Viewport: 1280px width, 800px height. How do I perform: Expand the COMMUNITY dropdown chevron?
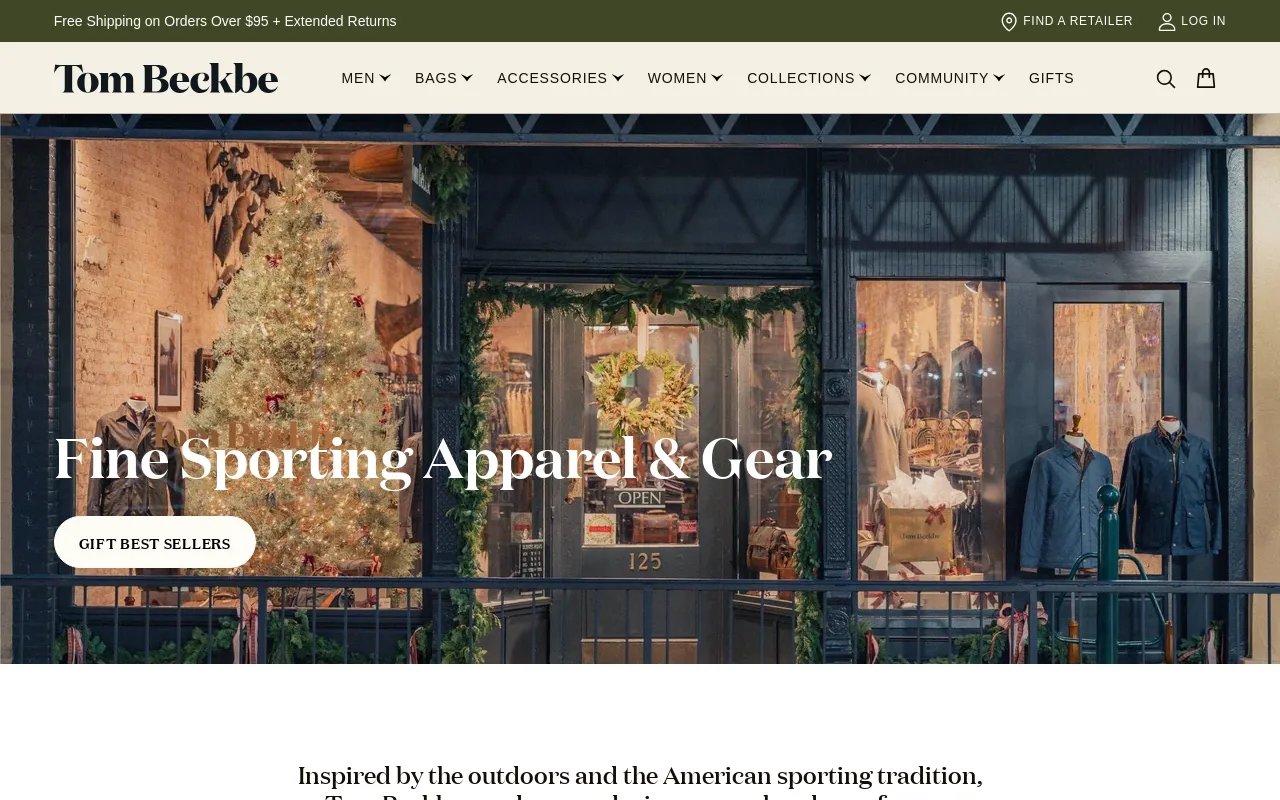tap(999, 78)
